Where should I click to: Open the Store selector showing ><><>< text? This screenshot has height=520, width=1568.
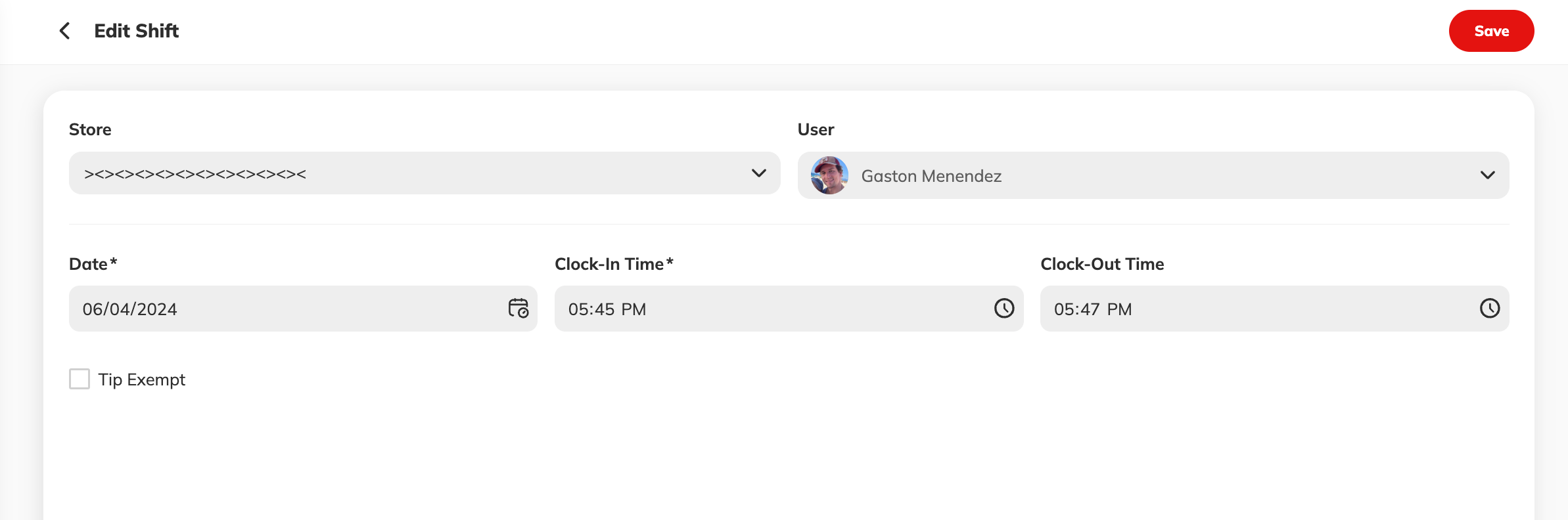click(x=425, y=173)
